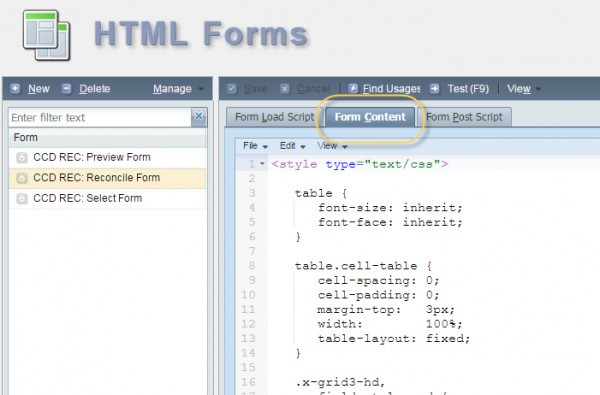Click line number 7 in the gutter
The height and width of the screenshot is (395, 600).
point(251,251)
